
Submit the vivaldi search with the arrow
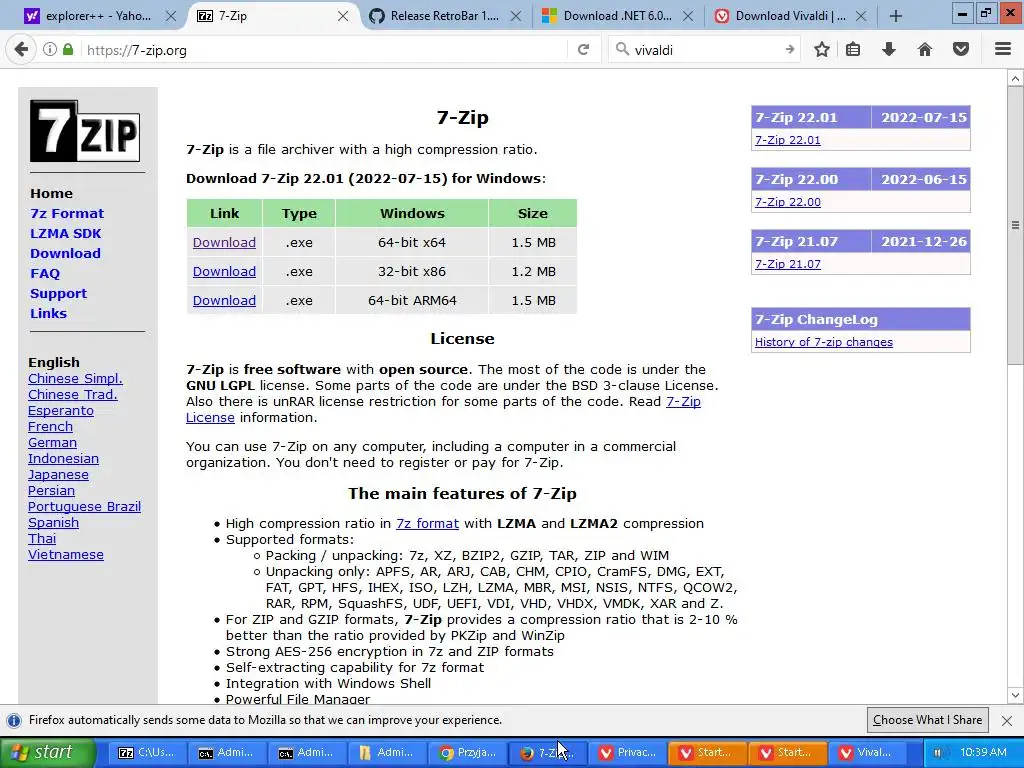click(790, 50)
